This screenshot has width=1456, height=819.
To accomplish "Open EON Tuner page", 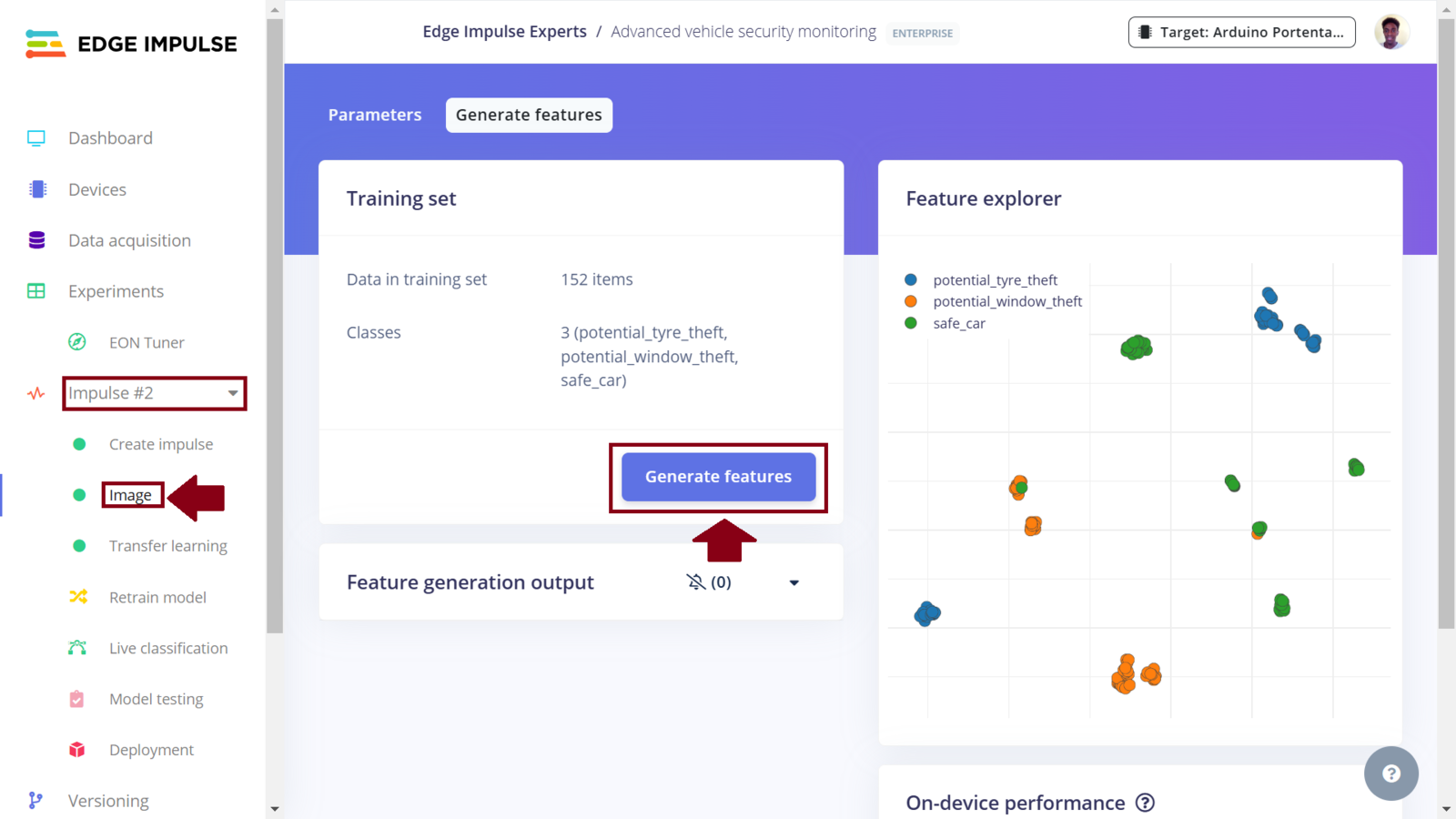I will point(147,342).
